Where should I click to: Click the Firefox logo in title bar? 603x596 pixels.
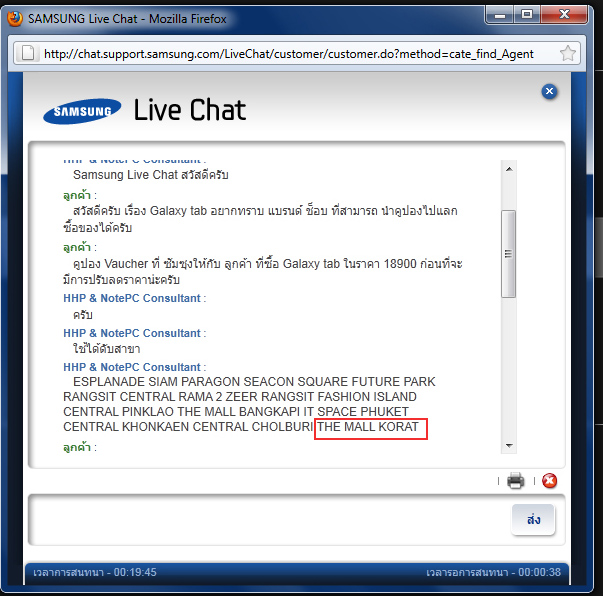click(x=15, y=18)
